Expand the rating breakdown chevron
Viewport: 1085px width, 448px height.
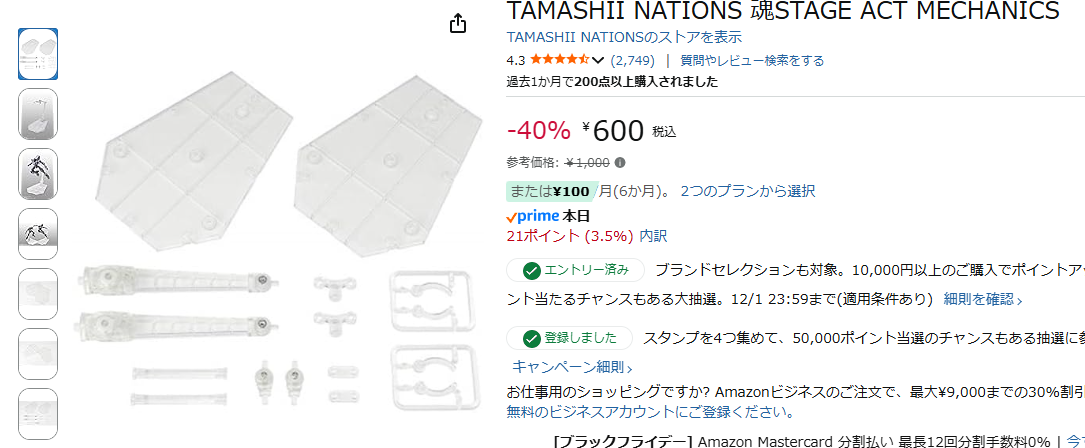pyautogui.click(x=598, y=61)
